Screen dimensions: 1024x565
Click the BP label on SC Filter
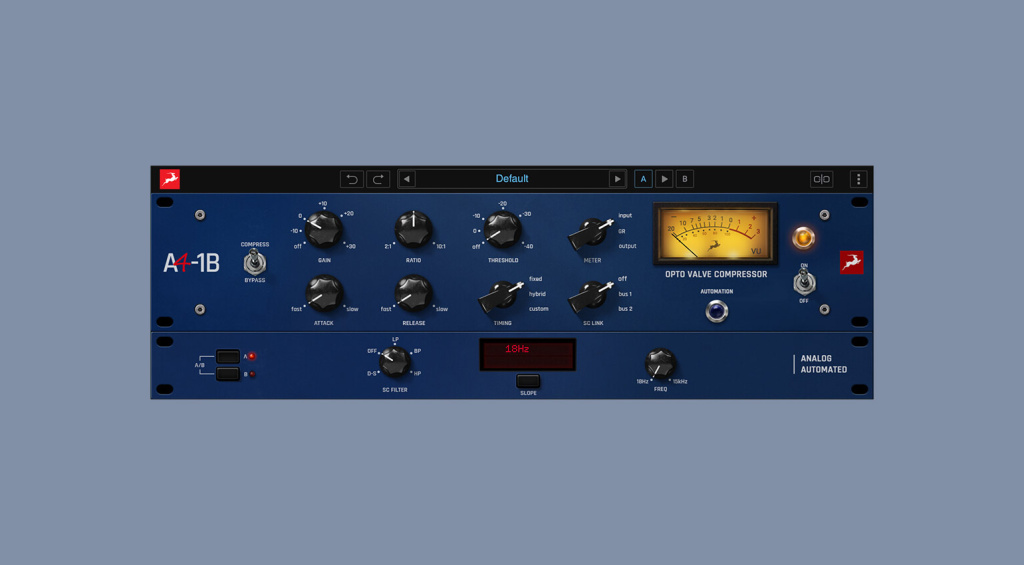pos(417,351)
